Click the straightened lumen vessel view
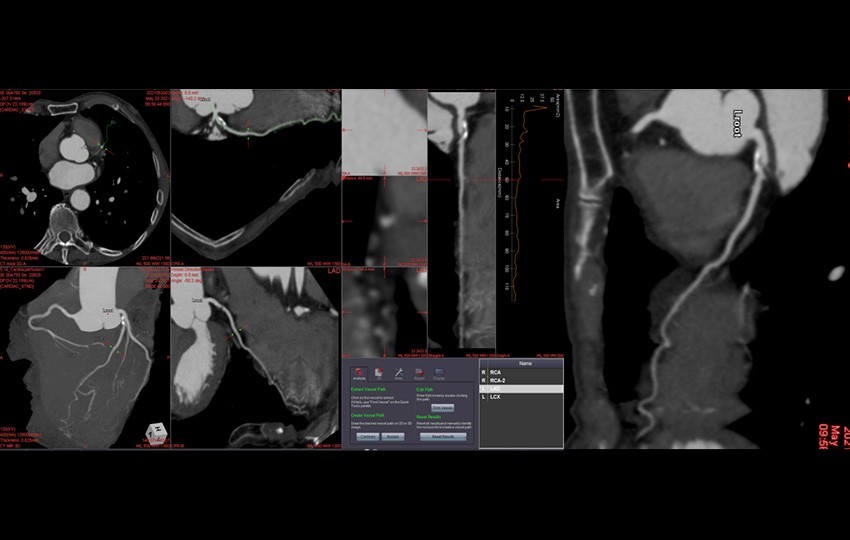 [x=461, y=220]
